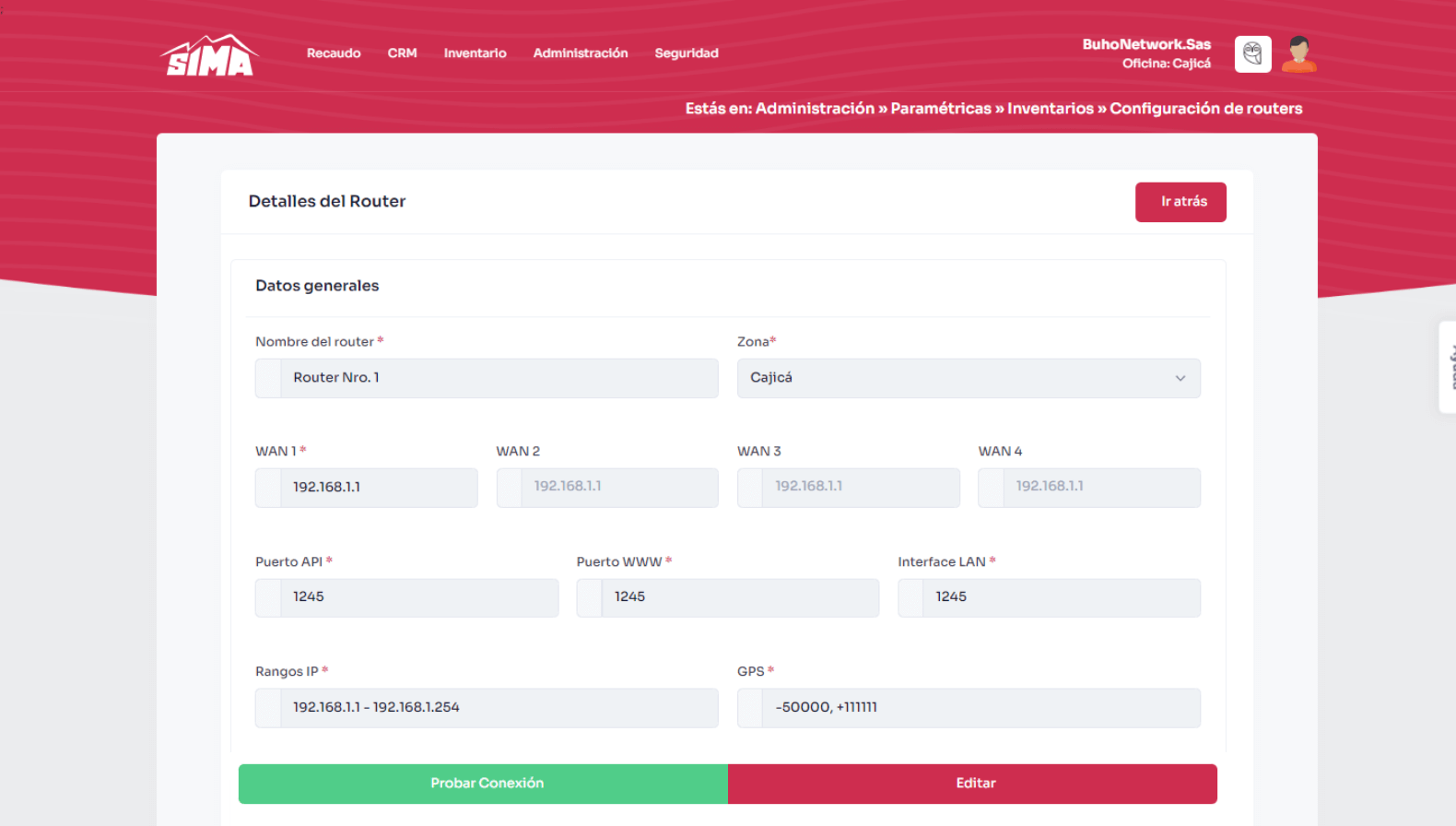Open the Inventario menu

pyautogui.click(x=475, y=53)
